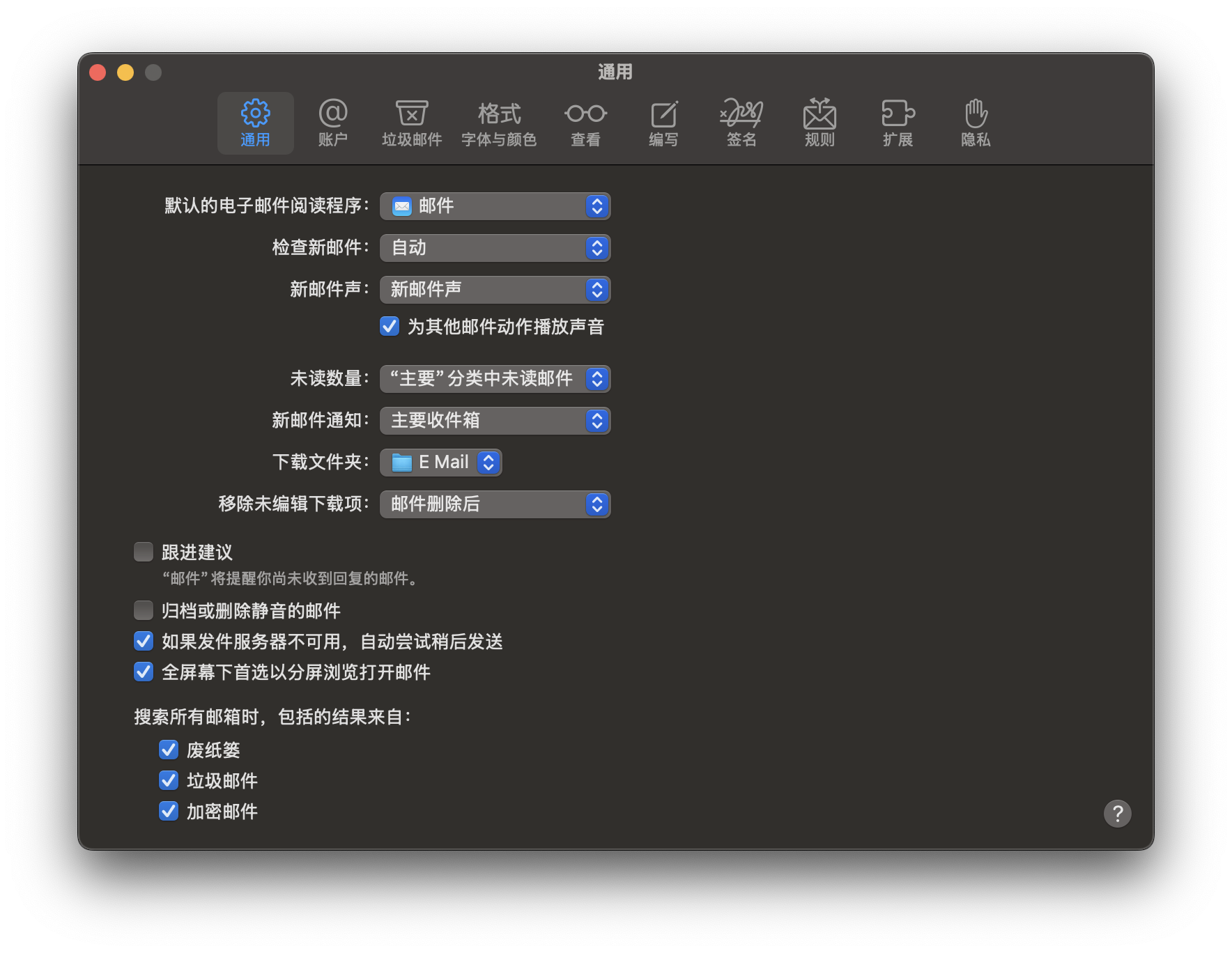Viewport: 1232px width, 953px height.
Task: Open the 编写 composing pane
Action: coord(663,123)
